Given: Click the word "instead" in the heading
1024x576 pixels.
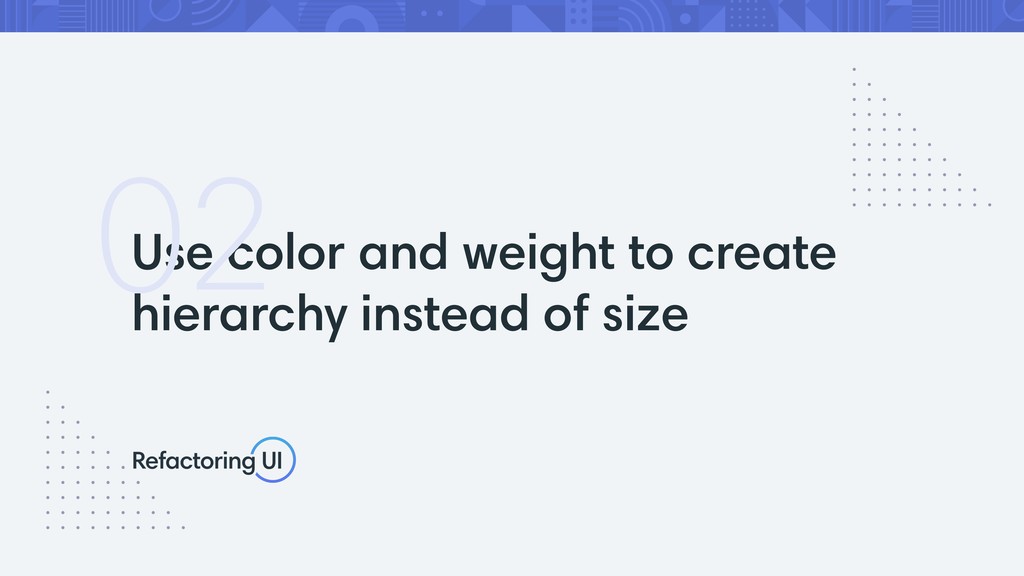Looking at the screenshot, I should click(444, 313).
